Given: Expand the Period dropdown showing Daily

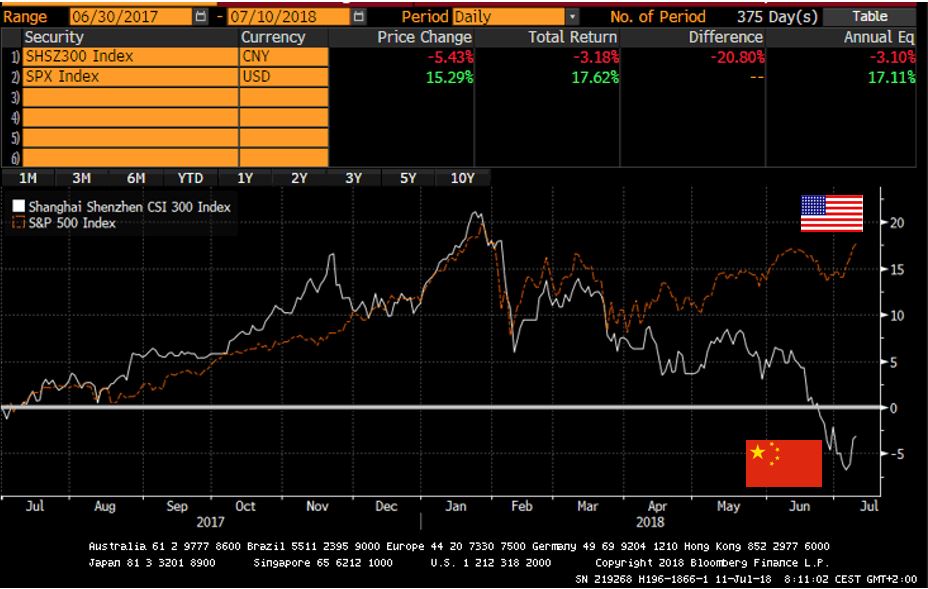Looking at the screenshot, I should click(x=572, y=17).
